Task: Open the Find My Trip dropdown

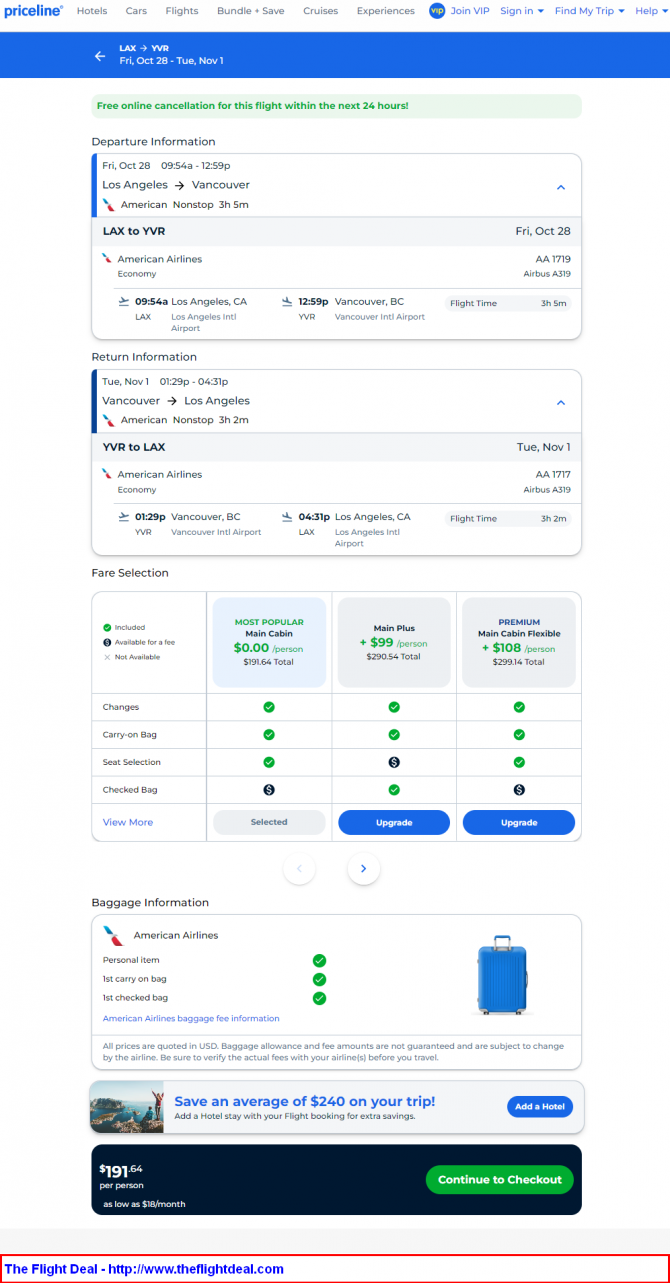Action: (x=590, y=11)
